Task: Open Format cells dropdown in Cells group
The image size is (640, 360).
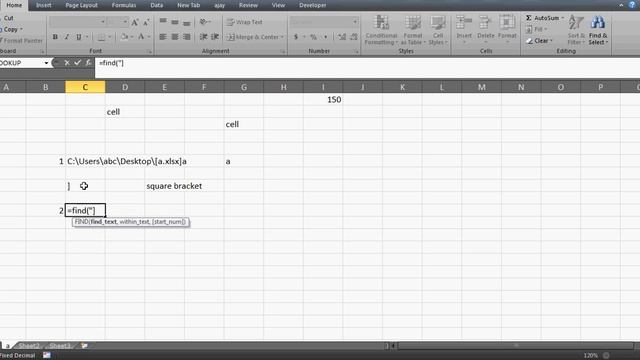Action: coord(507,29)
